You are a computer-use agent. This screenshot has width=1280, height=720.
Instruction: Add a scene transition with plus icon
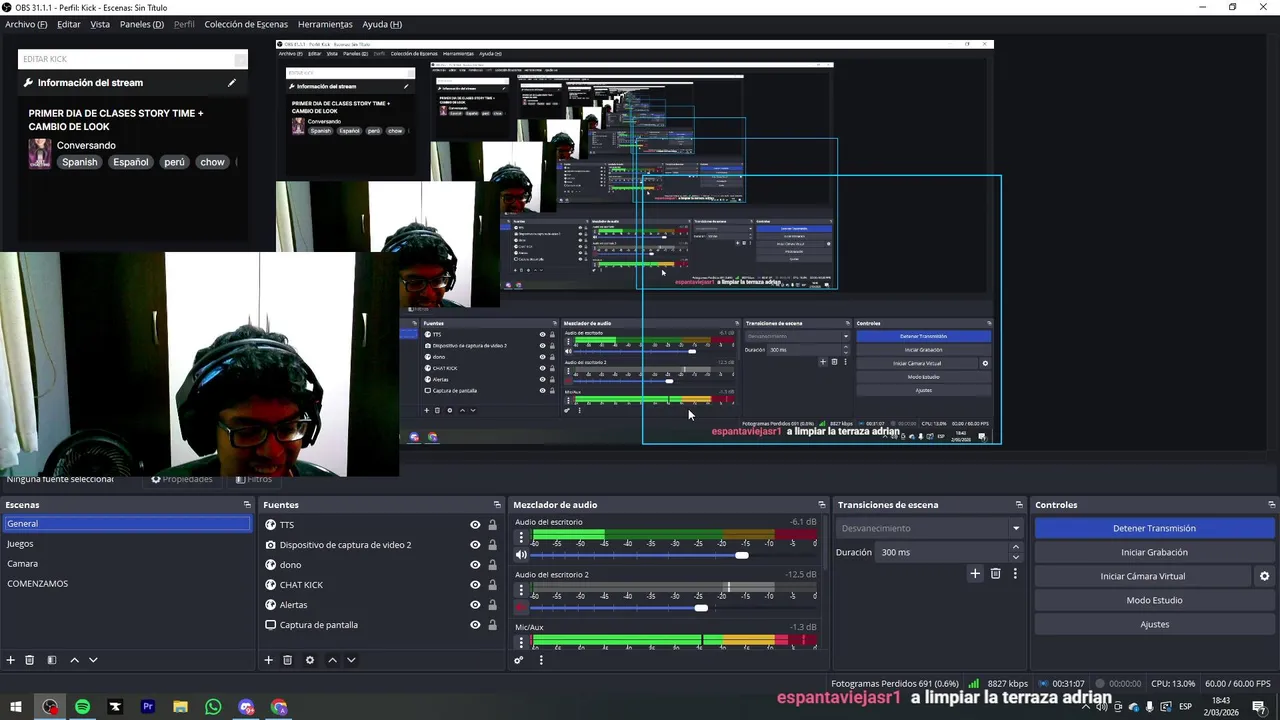point(975,574)
